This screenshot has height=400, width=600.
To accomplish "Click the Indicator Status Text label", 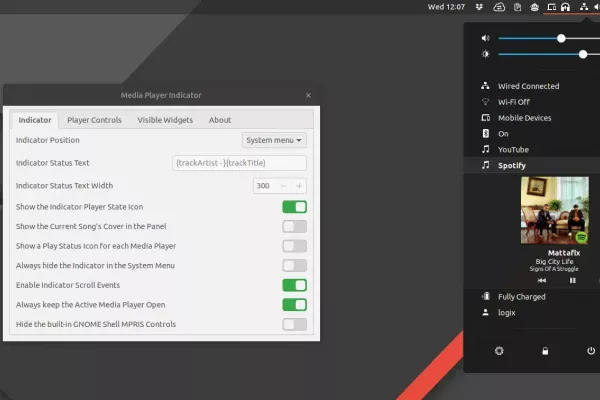I will (52, 163).
